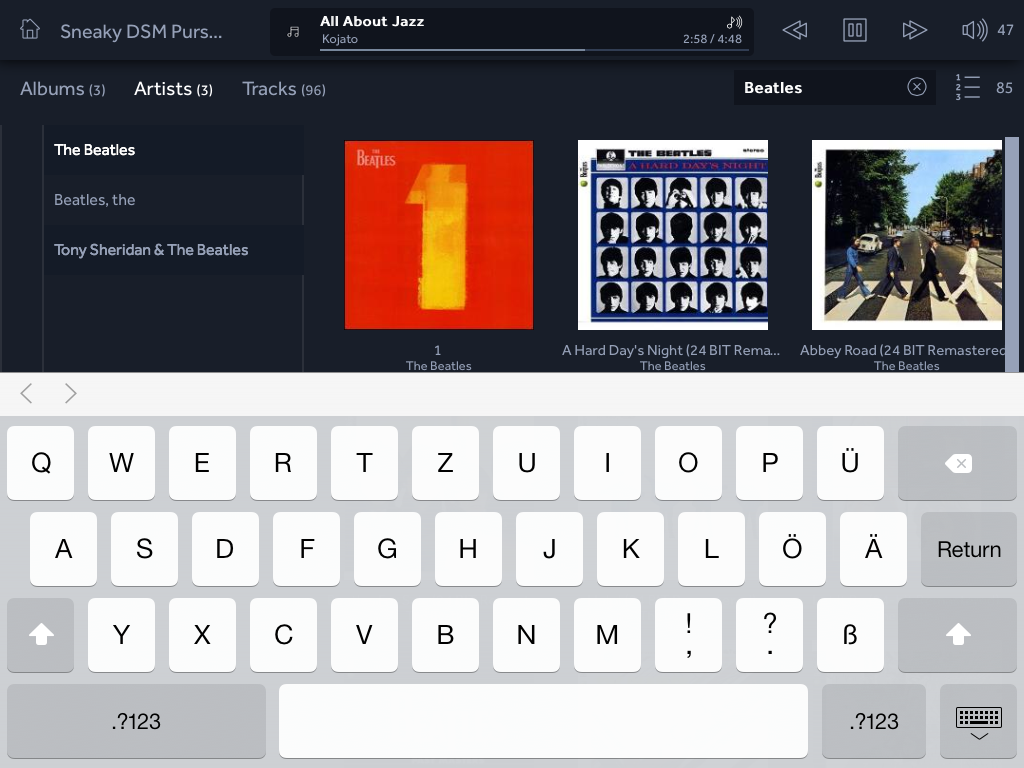Tap the keyboard next field arrow
The height and width of the screenshot is (768, 1024).
click(71, 393)
